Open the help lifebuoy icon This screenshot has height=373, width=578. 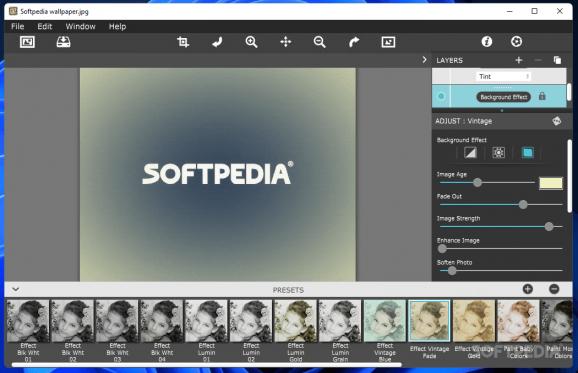point(516,41)
